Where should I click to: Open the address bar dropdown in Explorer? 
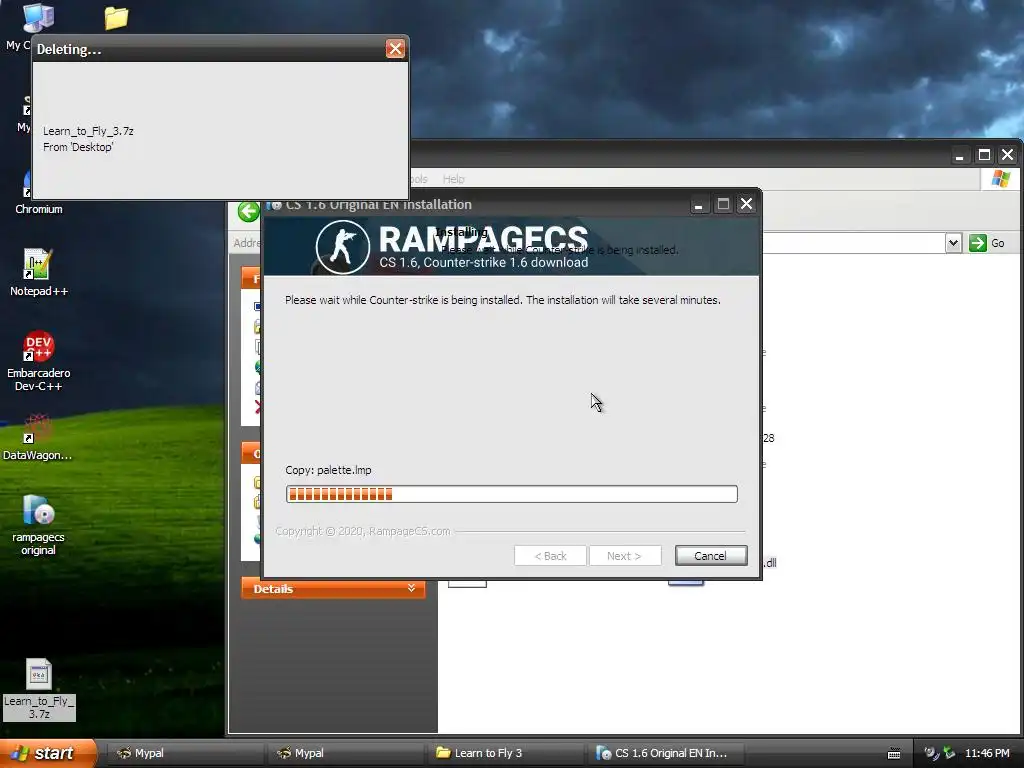[953, 243]
